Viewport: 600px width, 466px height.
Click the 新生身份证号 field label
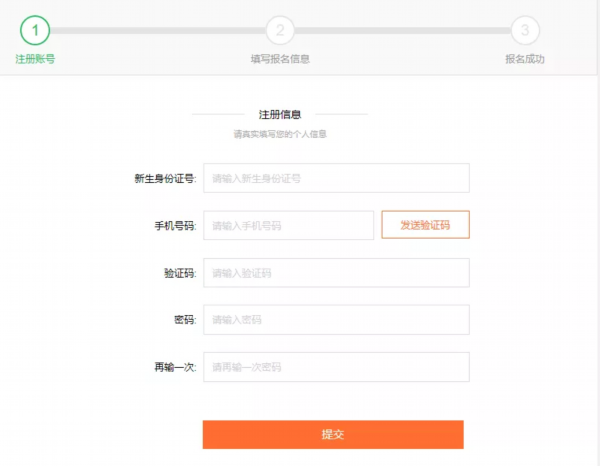(164, 179)
